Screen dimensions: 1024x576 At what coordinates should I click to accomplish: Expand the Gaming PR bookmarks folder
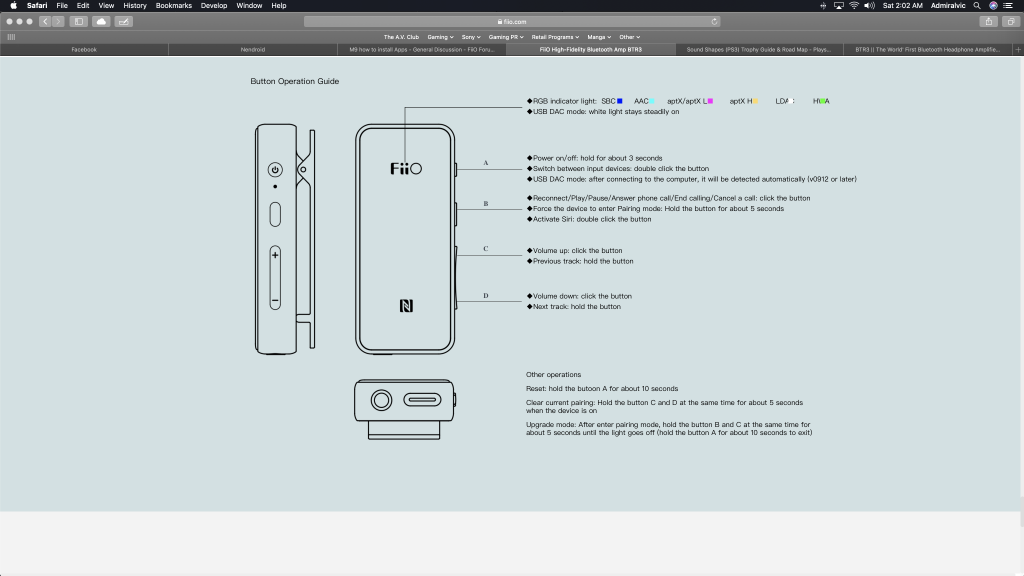[506, 37]
